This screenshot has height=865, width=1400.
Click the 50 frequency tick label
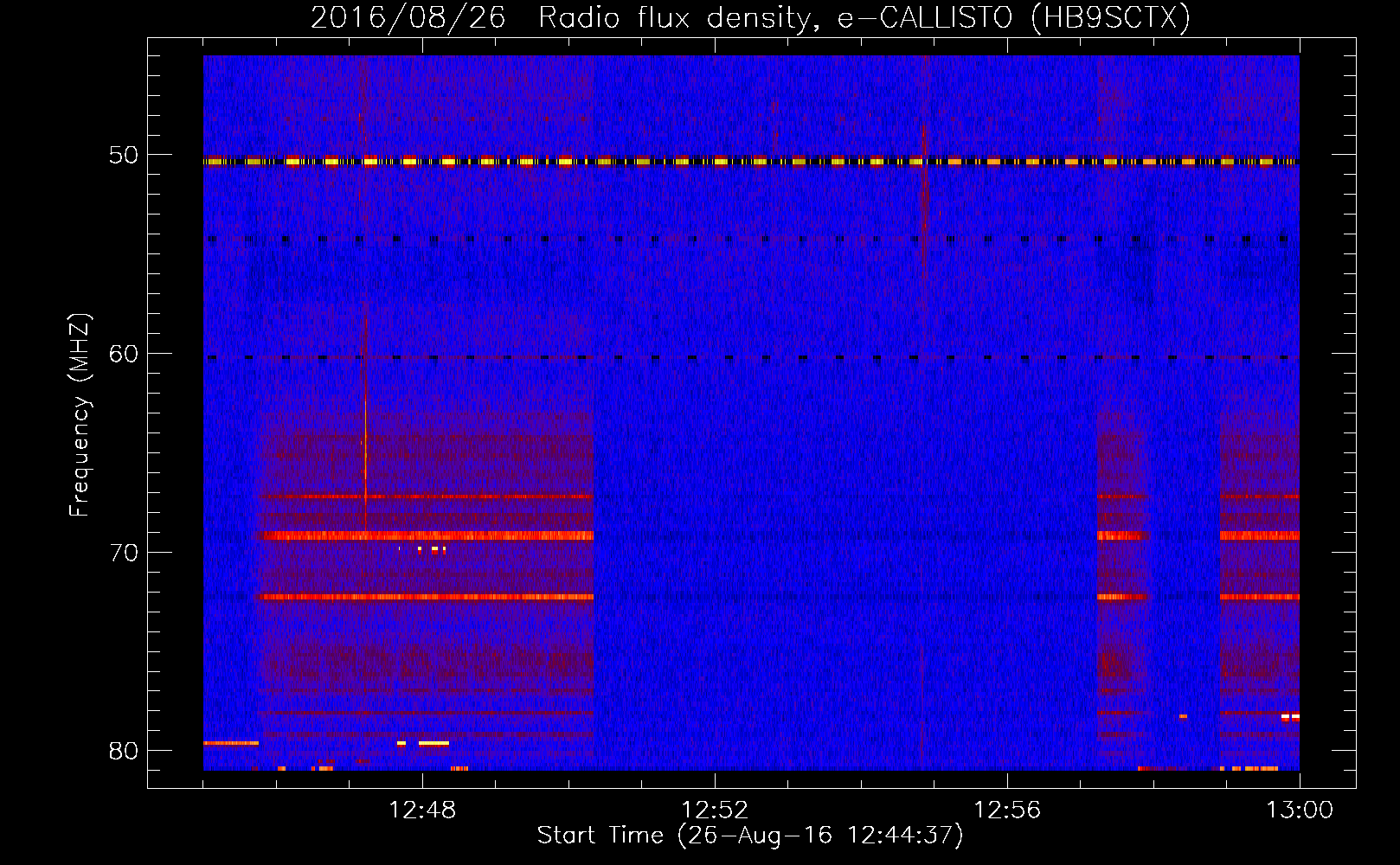coord(124,156)
